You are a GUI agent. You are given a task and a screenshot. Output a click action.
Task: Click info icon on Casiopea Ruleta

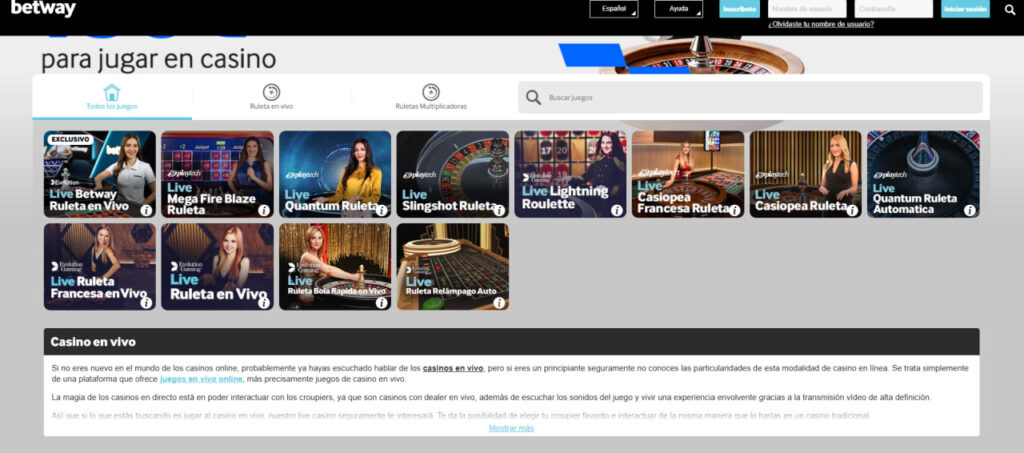(852, 210)
